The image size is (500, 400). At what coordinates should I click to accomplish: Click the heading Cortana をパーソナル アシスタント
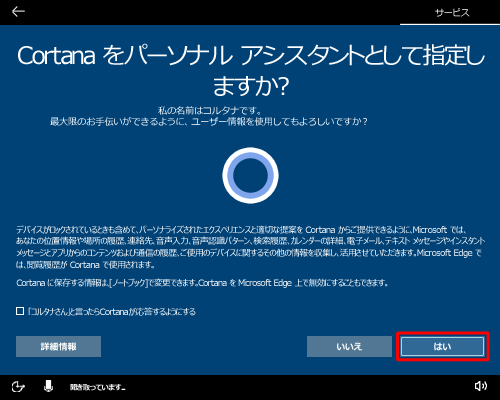click(251, 70)
